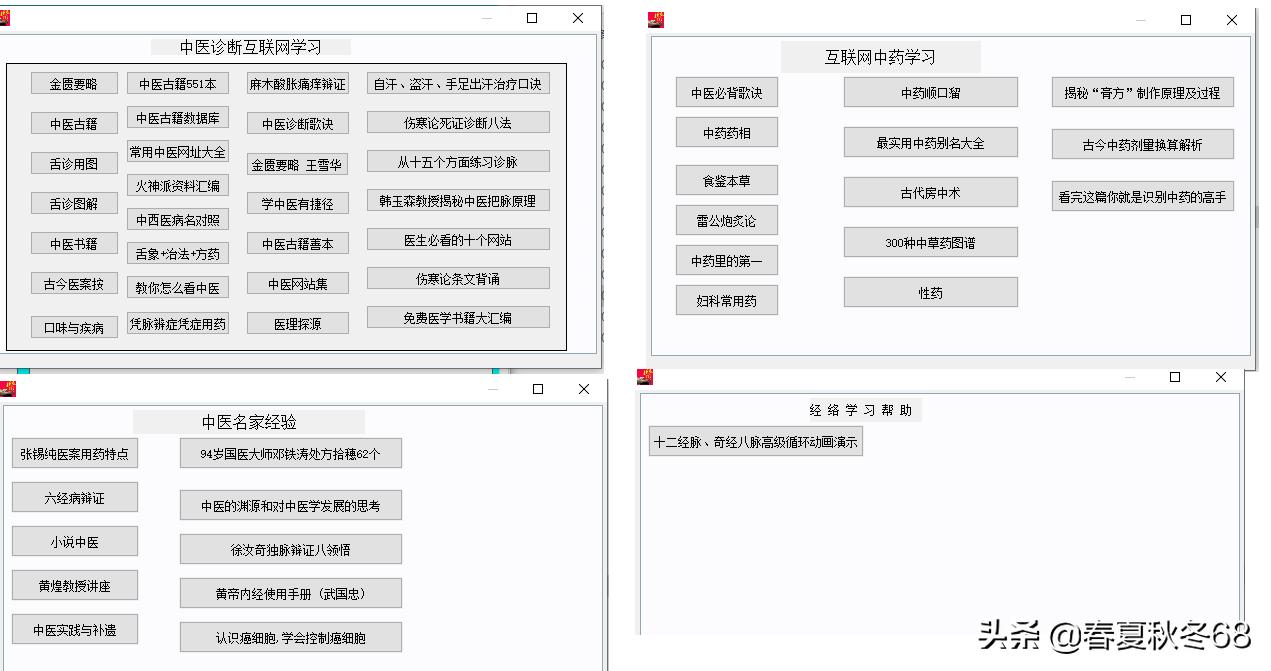The image size is (1271, 671).
Task: Open 中医古籍551本 resource
Action: click(177, 81)
